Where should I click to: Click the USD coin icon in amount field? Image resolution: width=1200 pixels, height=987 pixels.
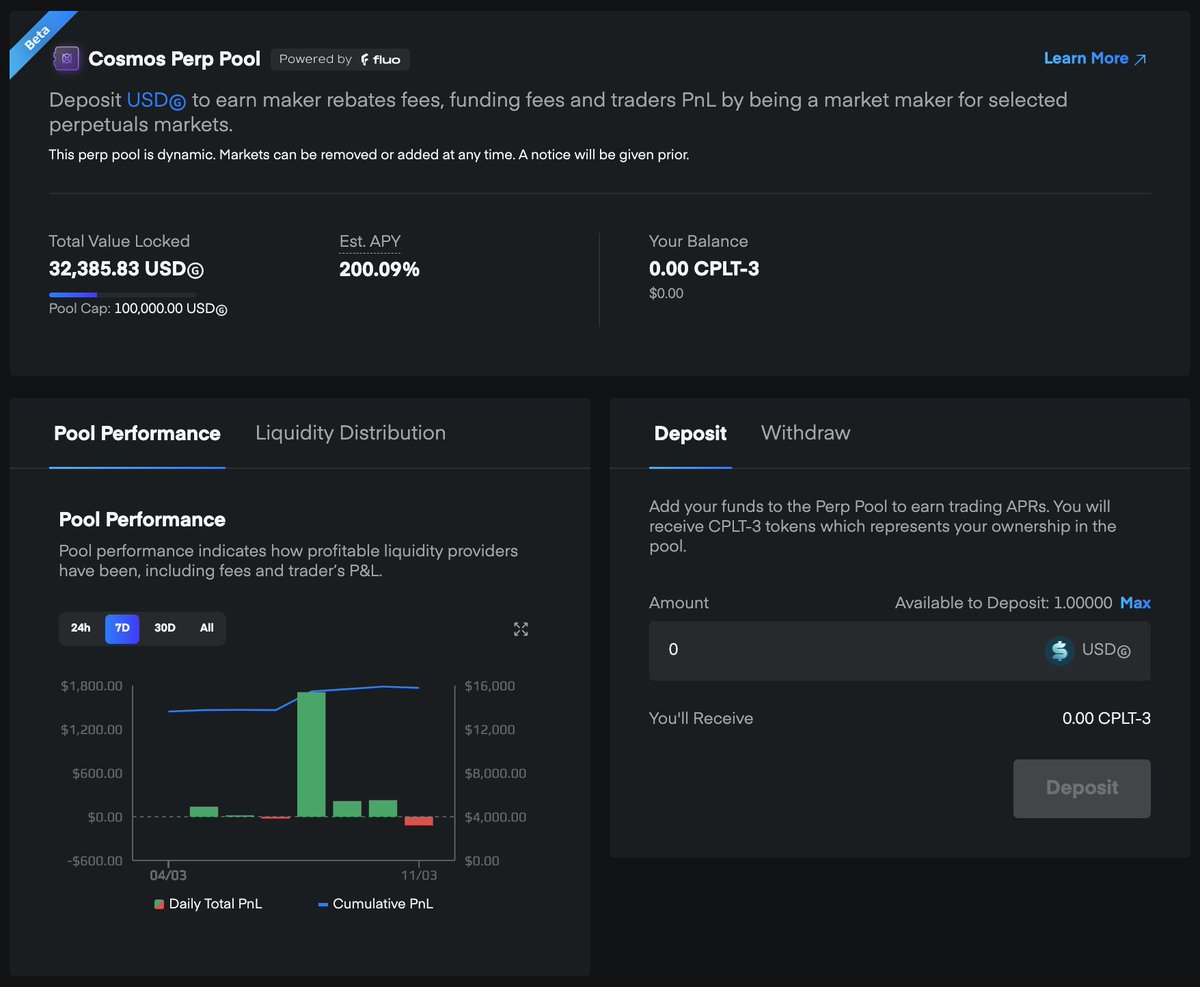1059,651
